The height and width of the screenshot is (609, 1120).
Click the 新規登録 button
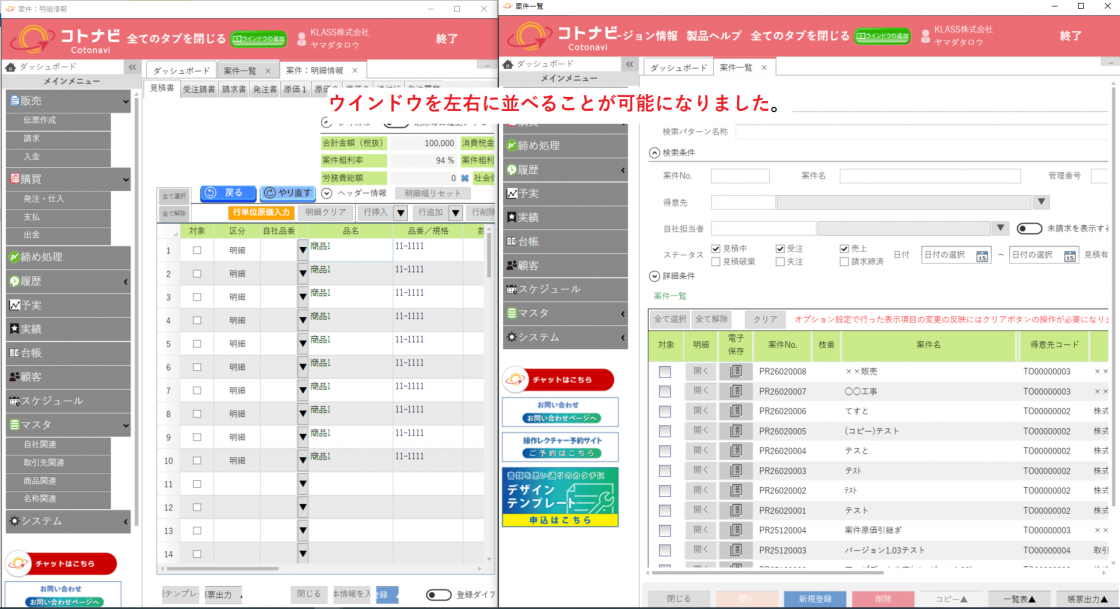coord(814,598)
